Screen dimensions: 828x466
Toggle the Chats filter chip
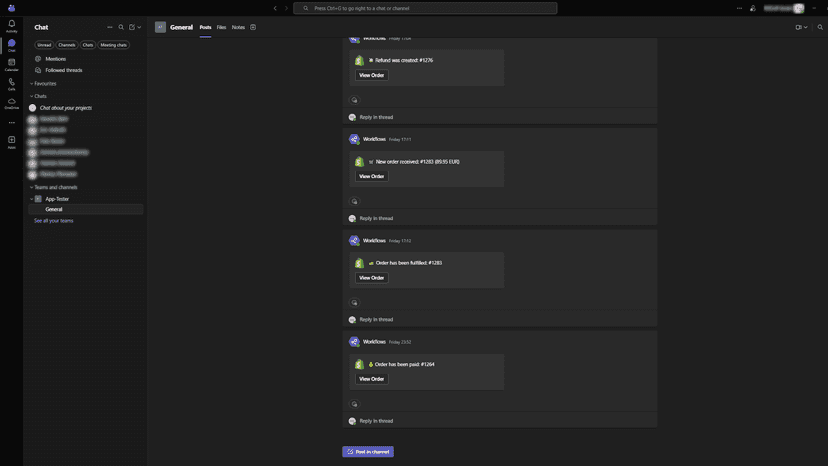pyautogui.click(x=88, y=45)
